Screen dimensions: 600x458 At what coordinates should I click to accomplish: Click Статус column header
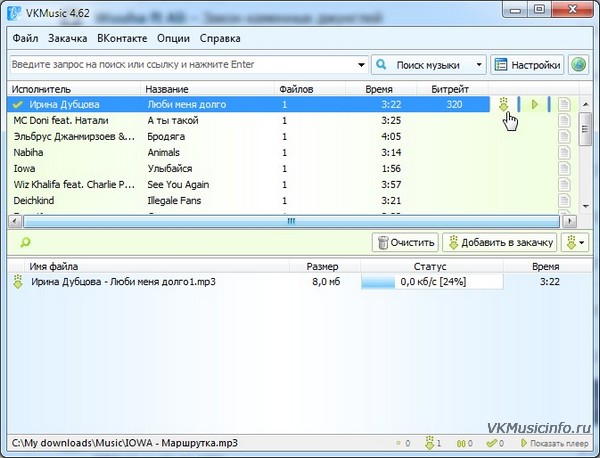(x=432, y=266)
